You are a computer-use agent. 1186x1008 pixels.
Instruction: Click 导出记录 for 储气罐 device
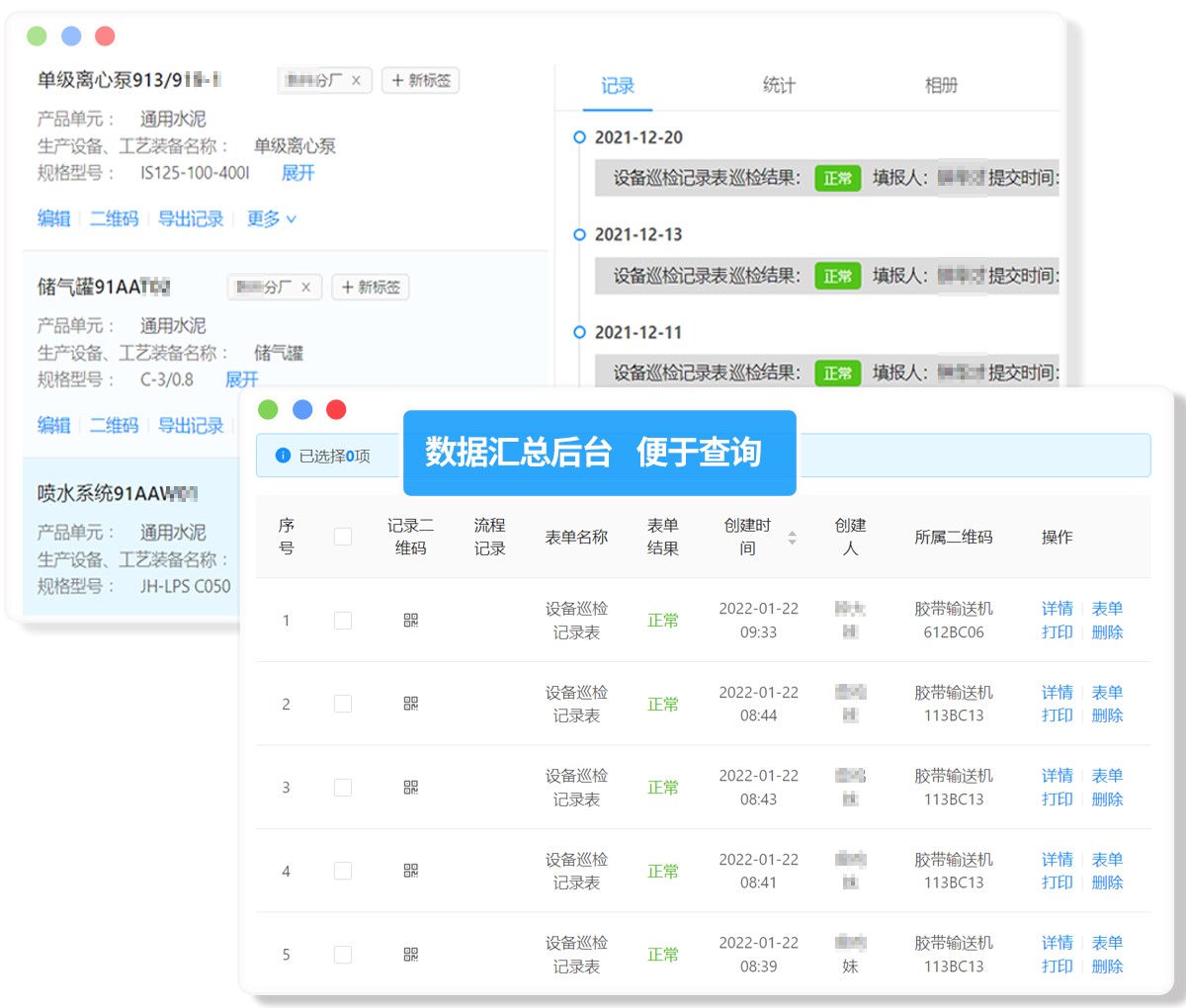pos(191,425)
